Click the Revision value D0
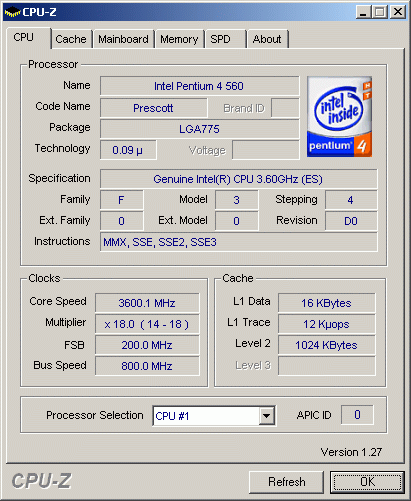 351,221
